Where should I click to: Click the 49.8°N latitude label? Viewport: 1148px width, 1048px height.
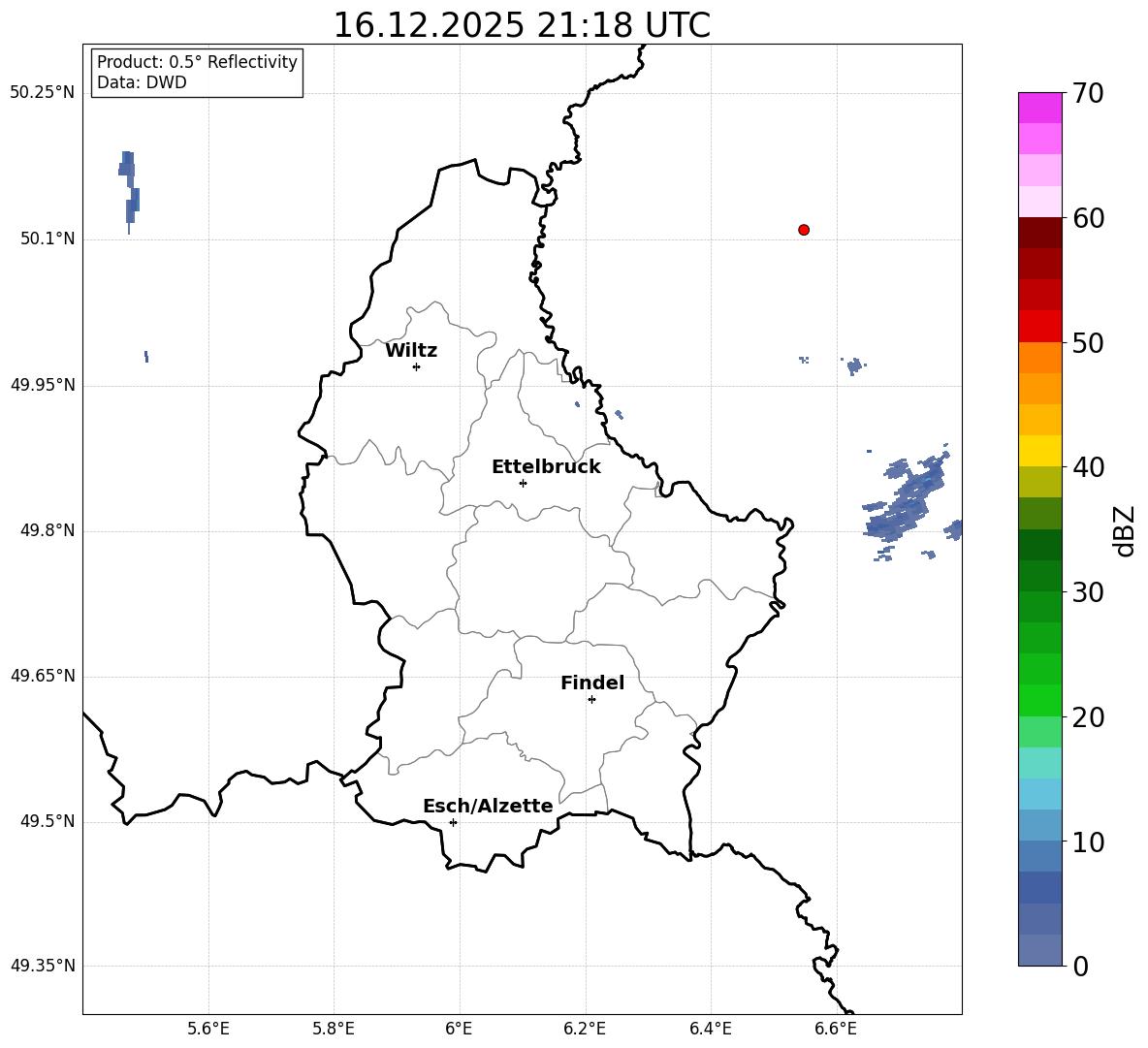48,530
